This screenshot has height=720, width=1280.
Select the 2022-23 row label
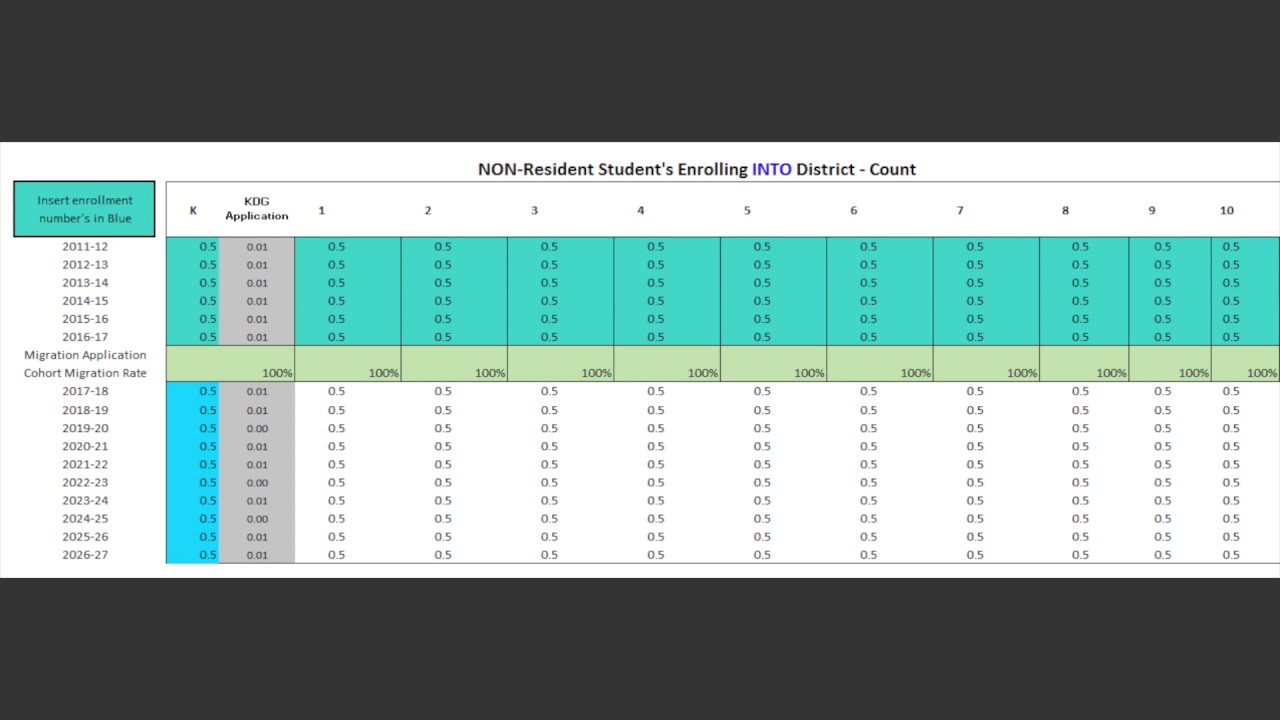(x=85, y=482)
